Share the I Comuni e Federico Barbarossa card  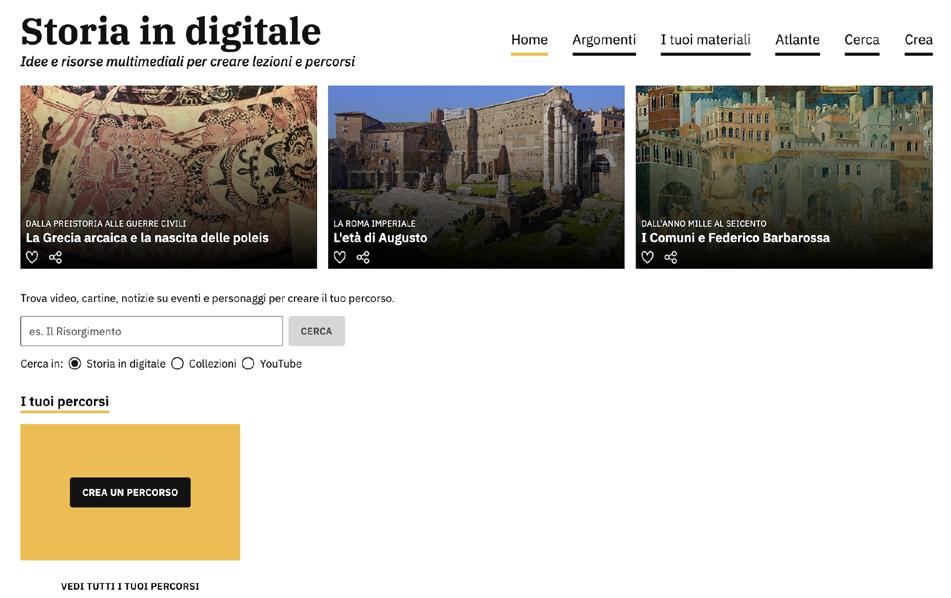(x=671, y=257)
